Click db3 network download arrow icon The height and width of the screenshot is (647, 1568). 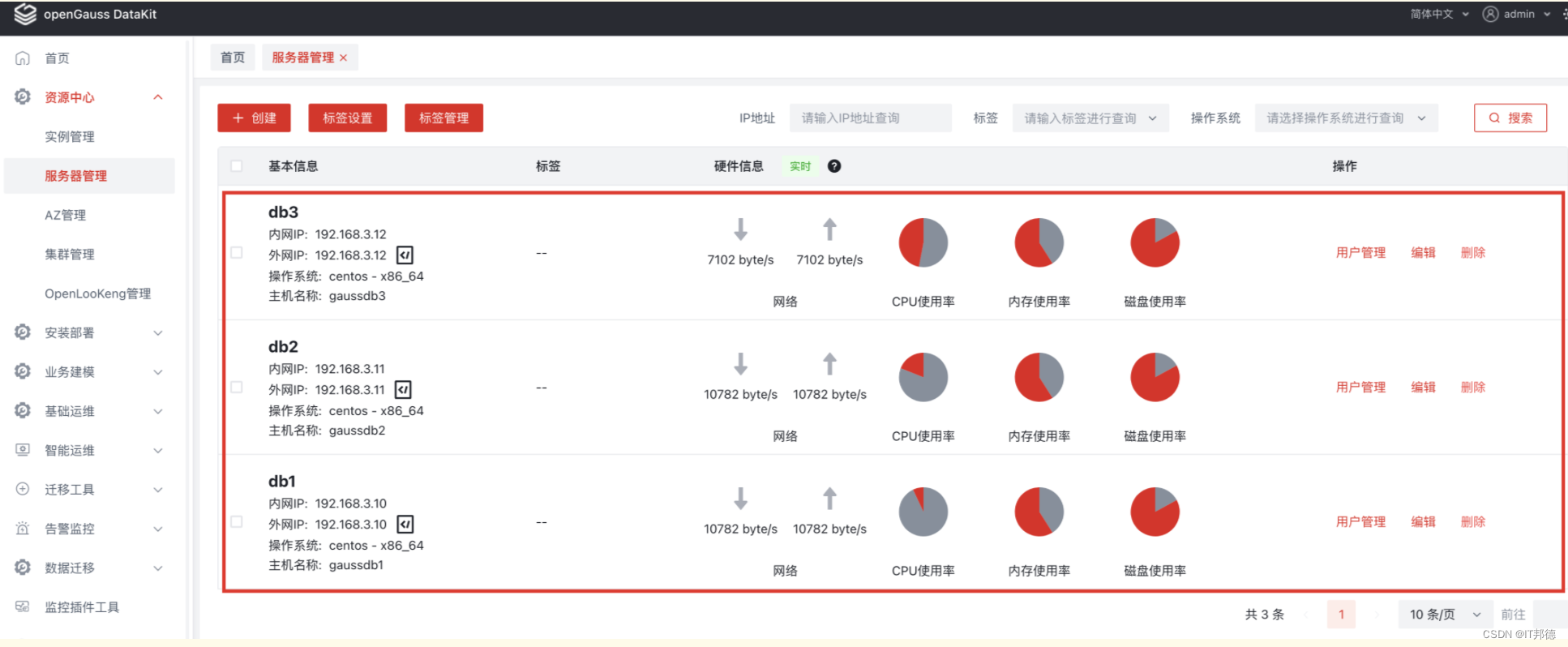click(740, 229)
